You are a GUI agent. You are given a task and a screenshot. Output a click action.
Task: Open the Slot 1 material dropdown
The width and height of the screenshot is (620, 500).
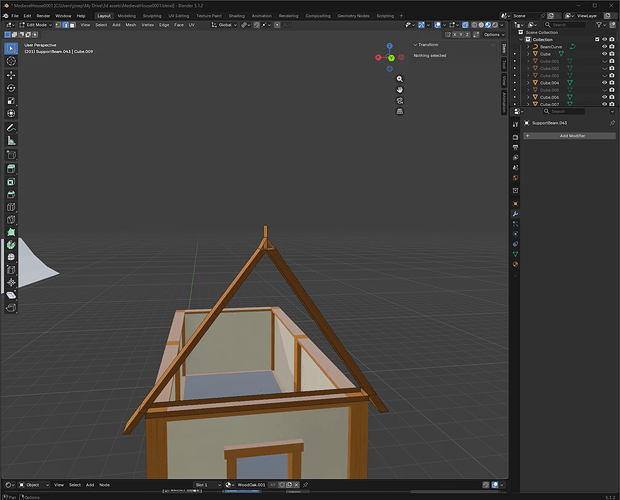tap(208, 485)
